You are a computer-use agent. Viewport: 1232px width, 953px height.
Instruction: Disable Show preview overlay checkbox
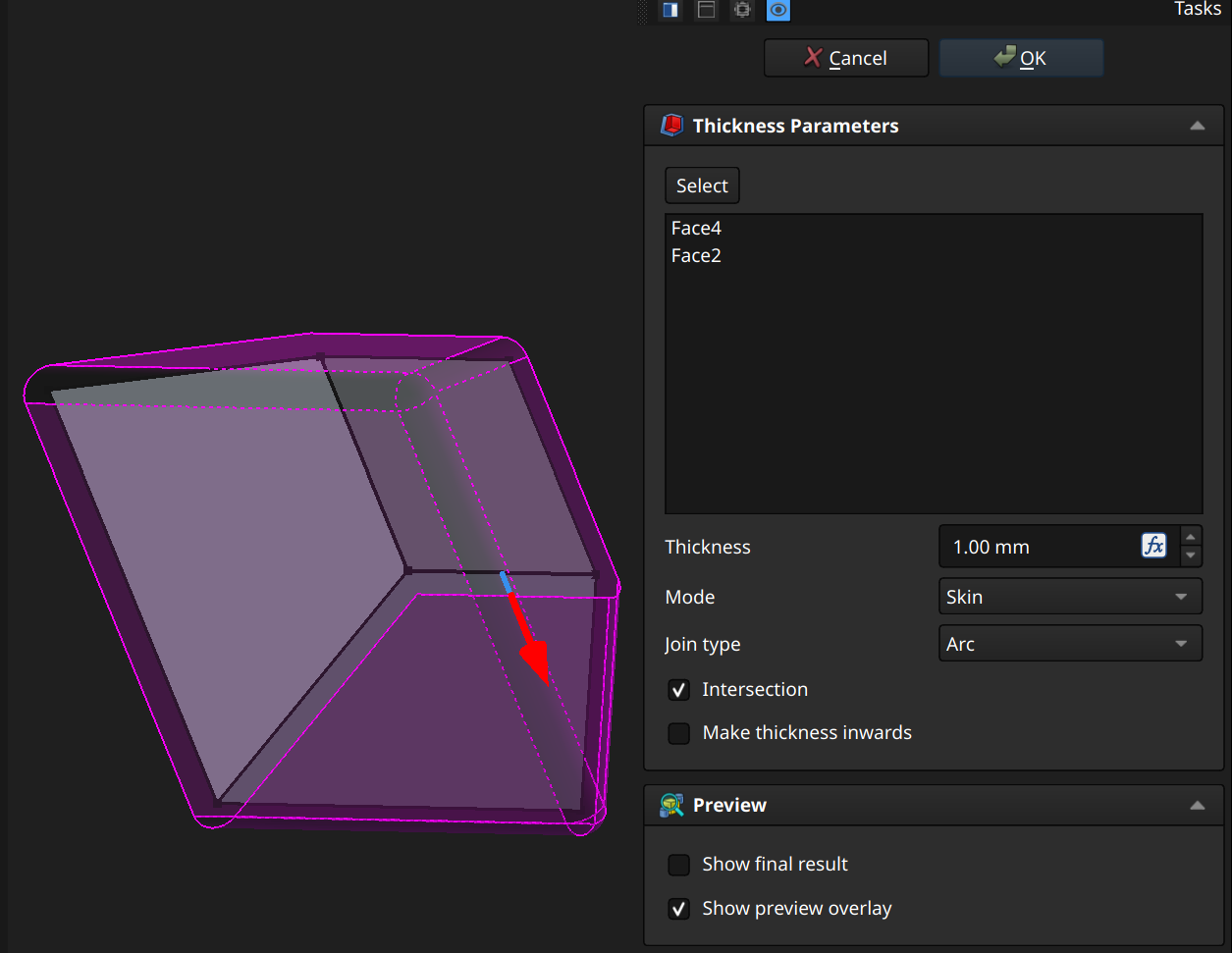click(679, 909)
